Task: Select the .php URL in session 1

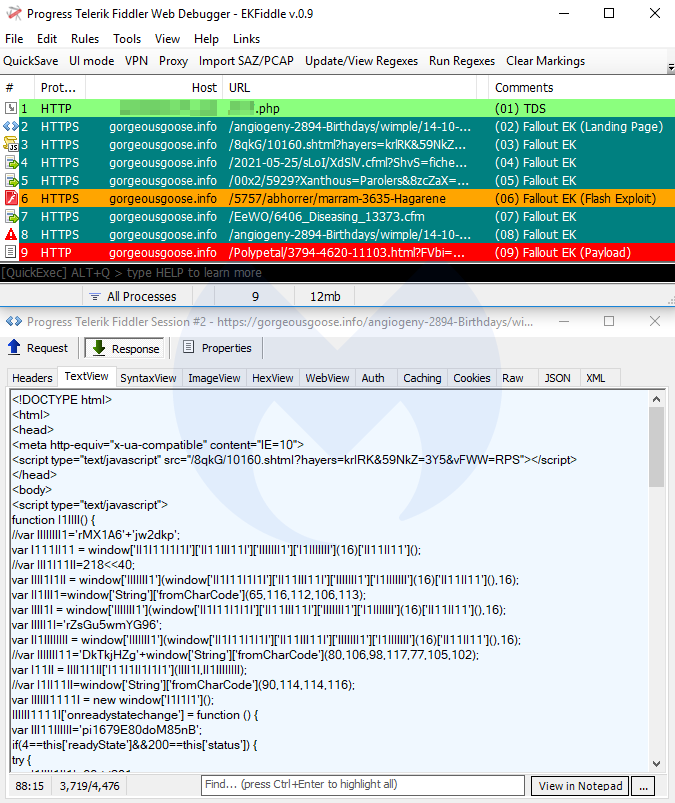Action: coord(254,108)
